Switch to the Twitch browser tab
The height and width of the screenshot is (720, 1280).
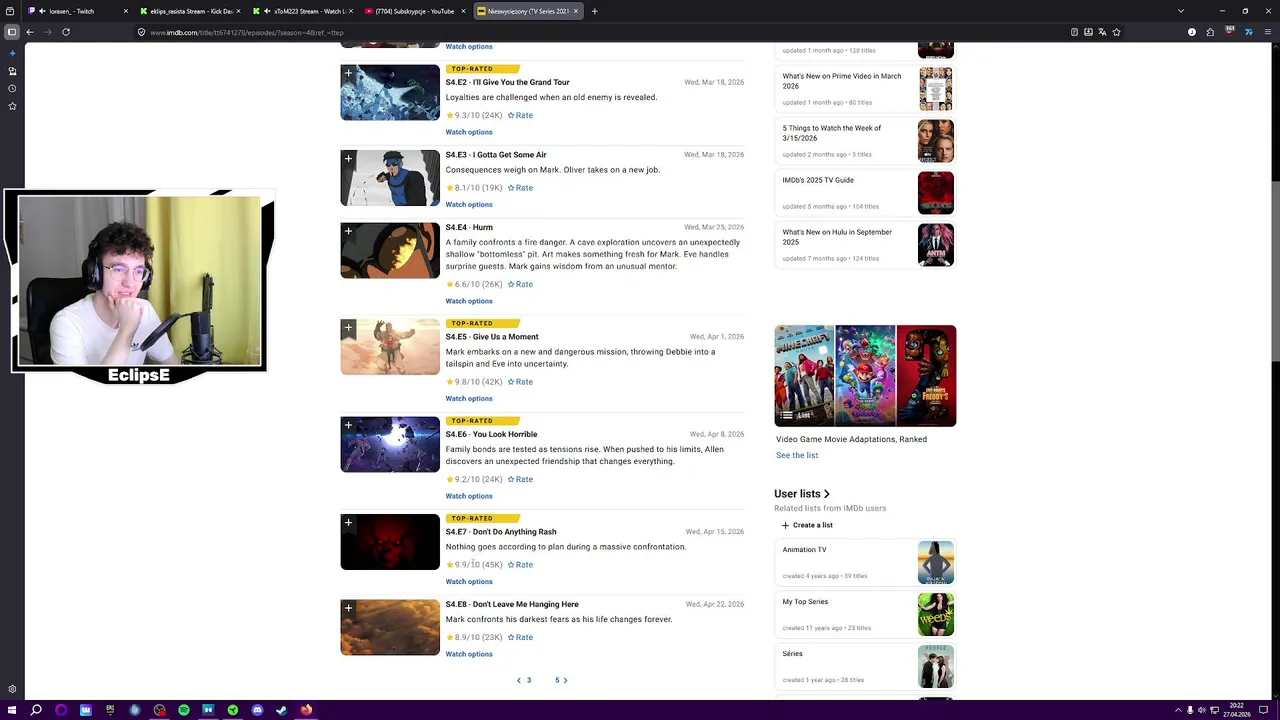[x=78, y=11]
